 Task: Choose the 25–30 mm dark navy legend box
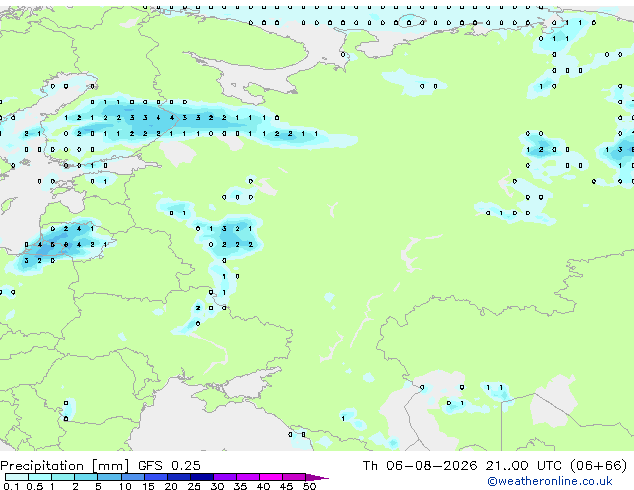pos(201,477)
